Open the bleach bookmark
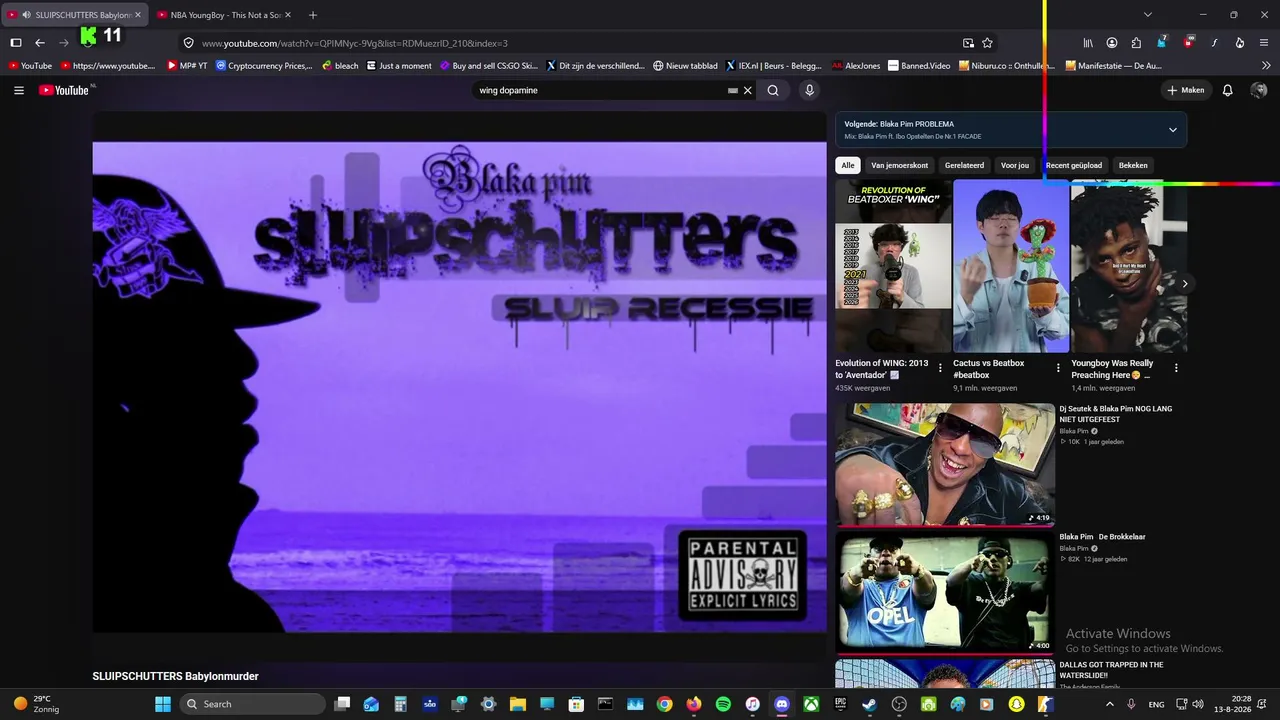Image resolution: width=1280 pixels, height=720 pixels. 340,66
